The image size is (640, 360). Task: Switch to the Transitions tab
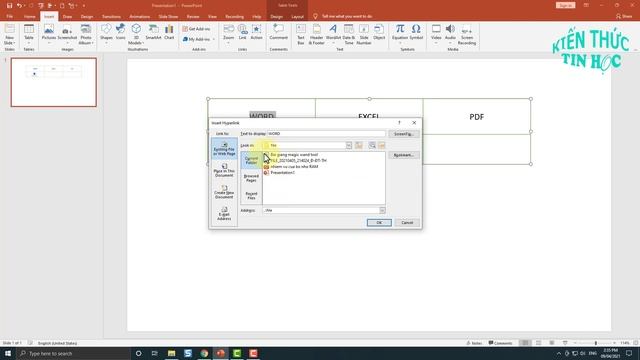111,16
